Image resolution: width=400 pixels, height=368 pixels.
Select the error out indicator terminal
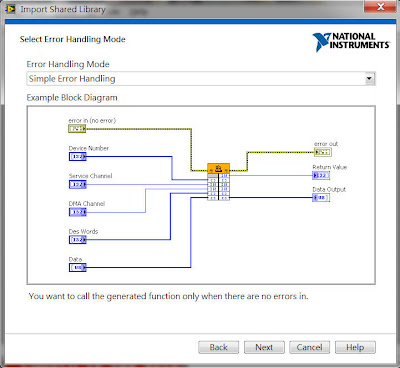click(323, 152)
